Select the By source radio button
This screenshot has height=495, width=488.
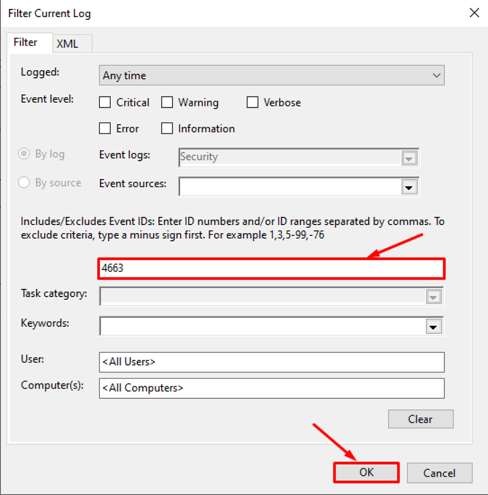point(24,183)
